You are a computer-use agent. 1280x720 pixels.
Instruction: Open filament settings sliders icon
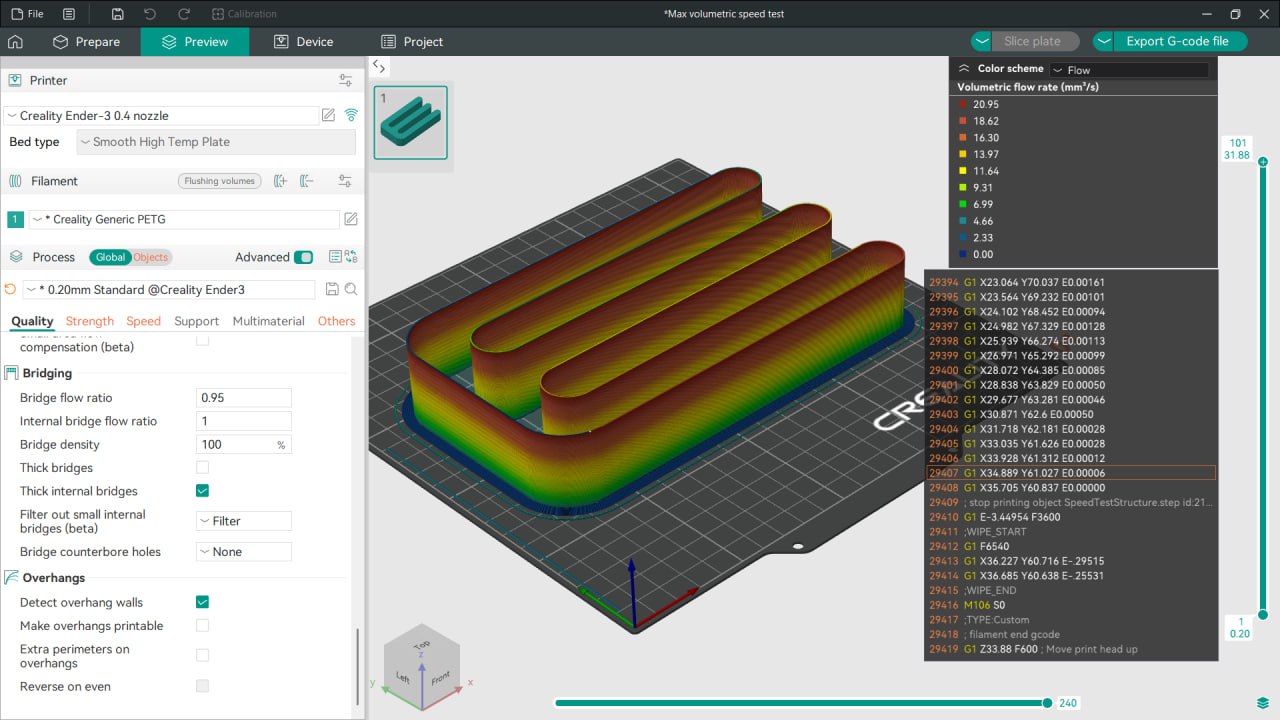346,181
